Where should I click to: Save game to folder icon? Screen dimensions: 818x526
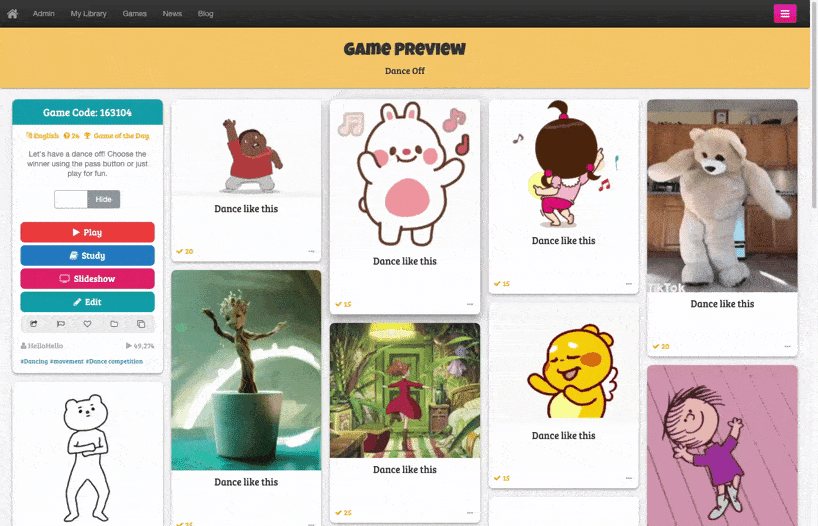click(x=114, y=324)
